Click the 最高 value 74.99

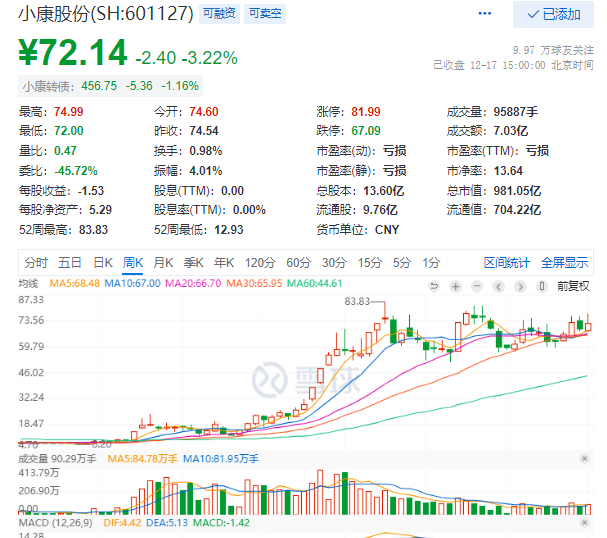point(69,112)
